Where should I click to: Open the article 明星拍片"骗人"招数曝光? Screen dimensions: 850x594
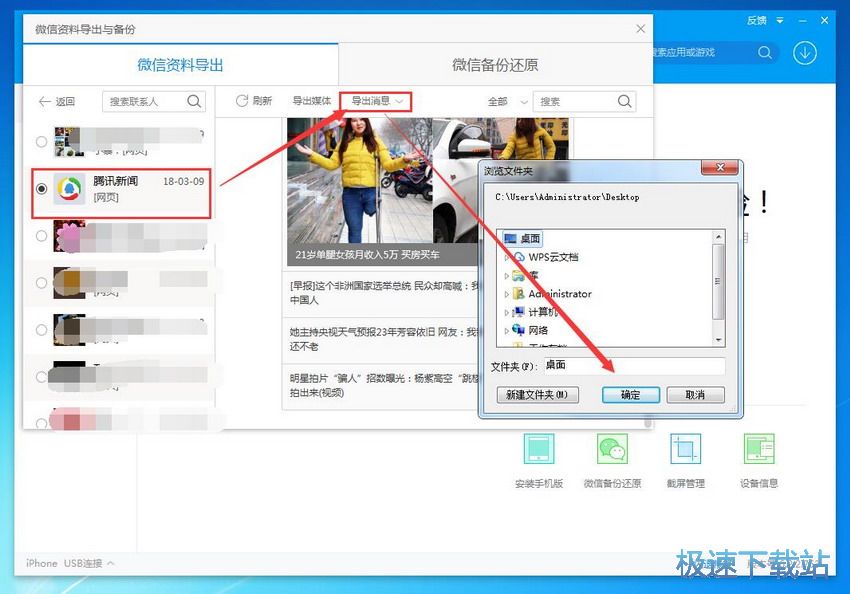[x=382, y=385]
